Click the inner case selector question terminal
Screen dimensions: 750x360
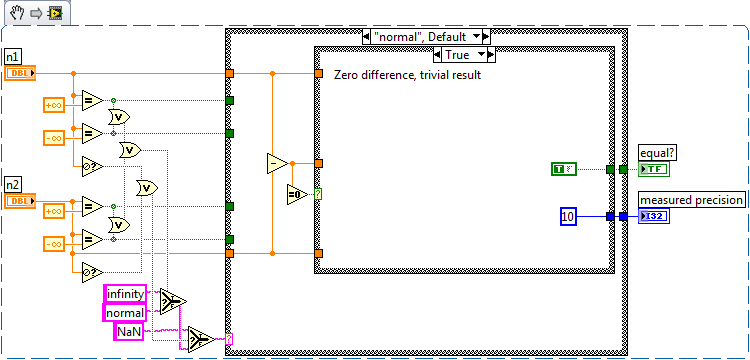pos(318,194)
